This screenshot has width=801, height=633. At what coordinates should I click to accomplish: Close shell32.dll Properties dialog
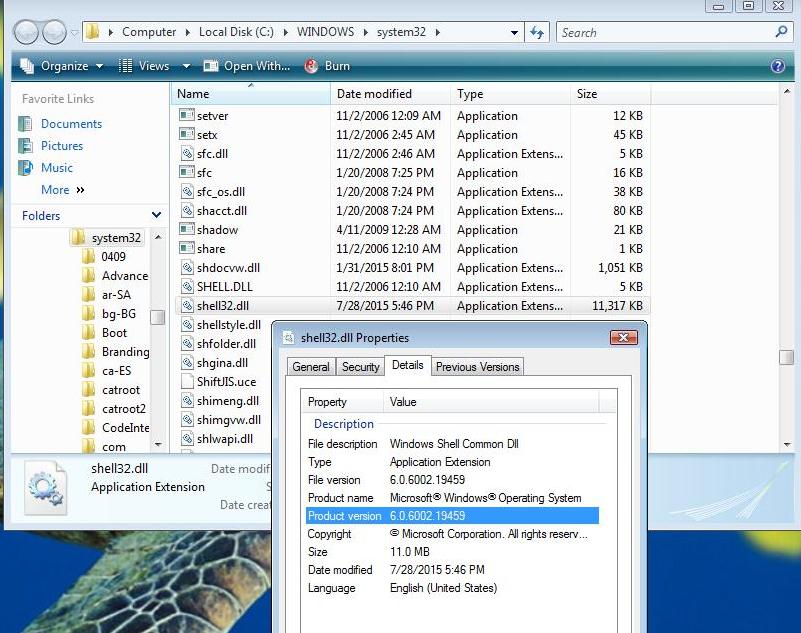coord(624,337)
